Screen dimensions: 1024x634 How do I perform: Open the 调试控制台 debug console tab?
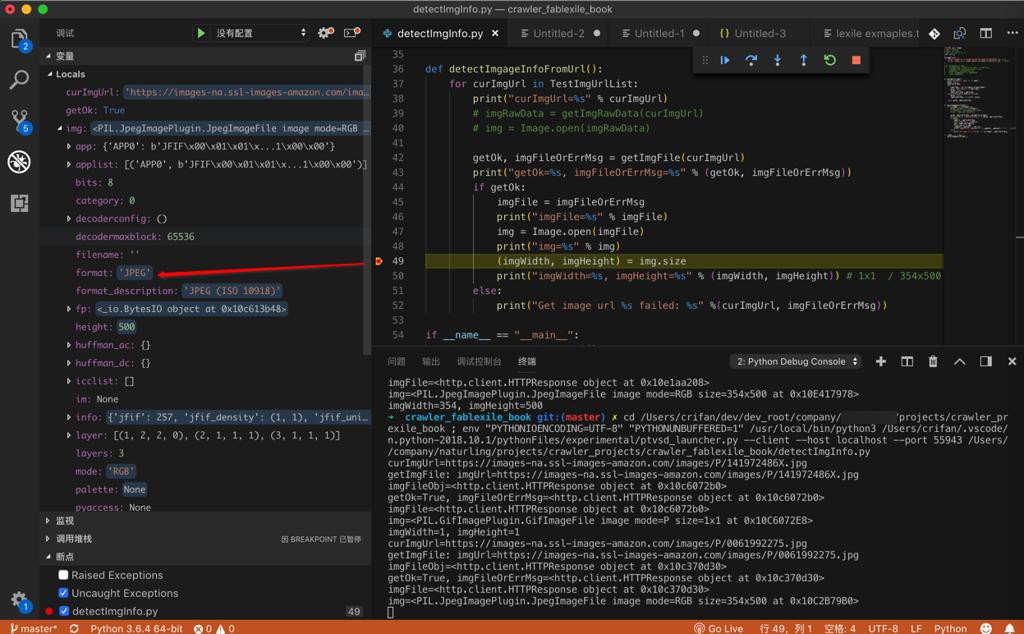(x=479, y=361)
